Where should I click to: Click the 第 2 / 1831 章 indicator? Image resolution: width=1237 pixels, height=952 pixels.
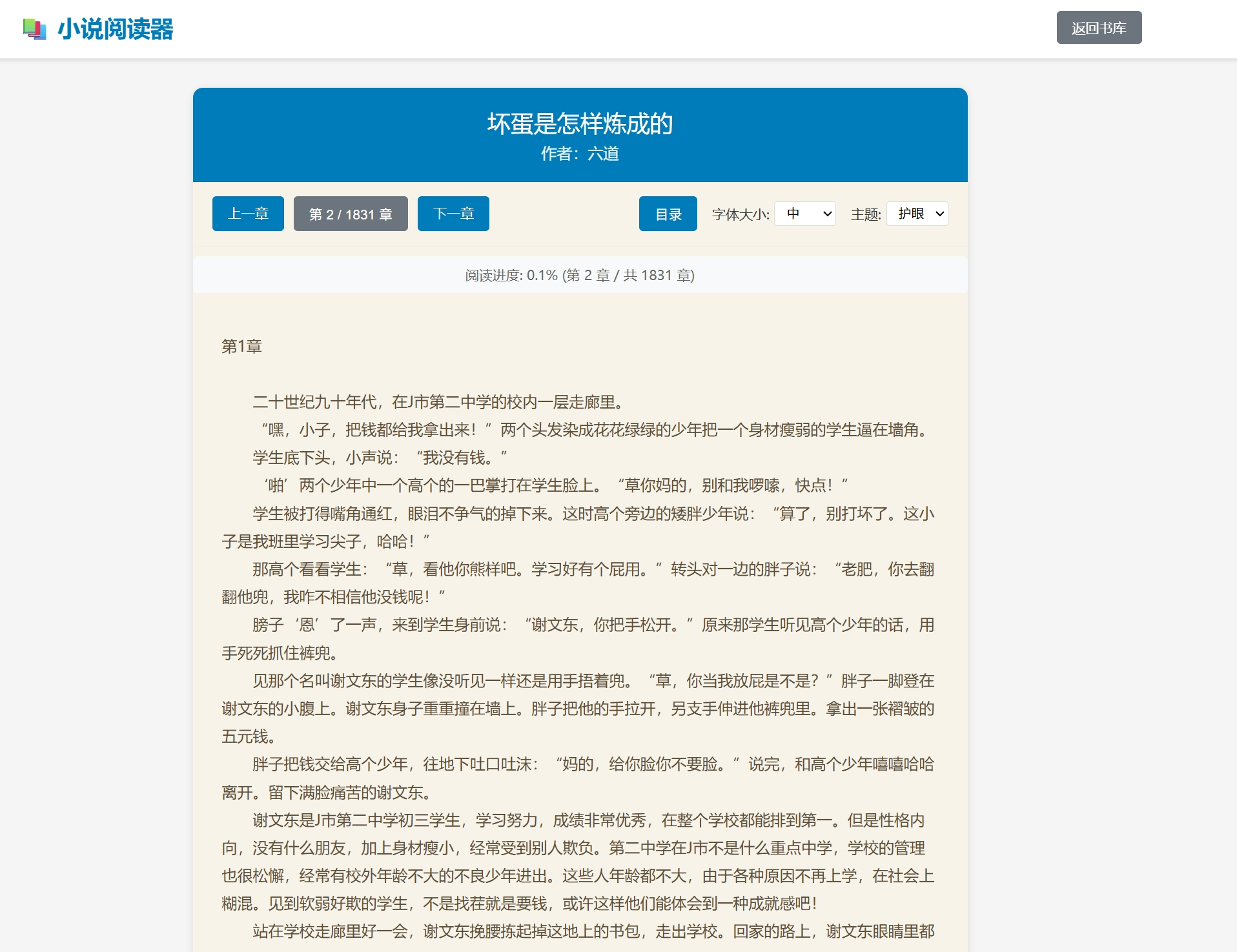[351, 214]
